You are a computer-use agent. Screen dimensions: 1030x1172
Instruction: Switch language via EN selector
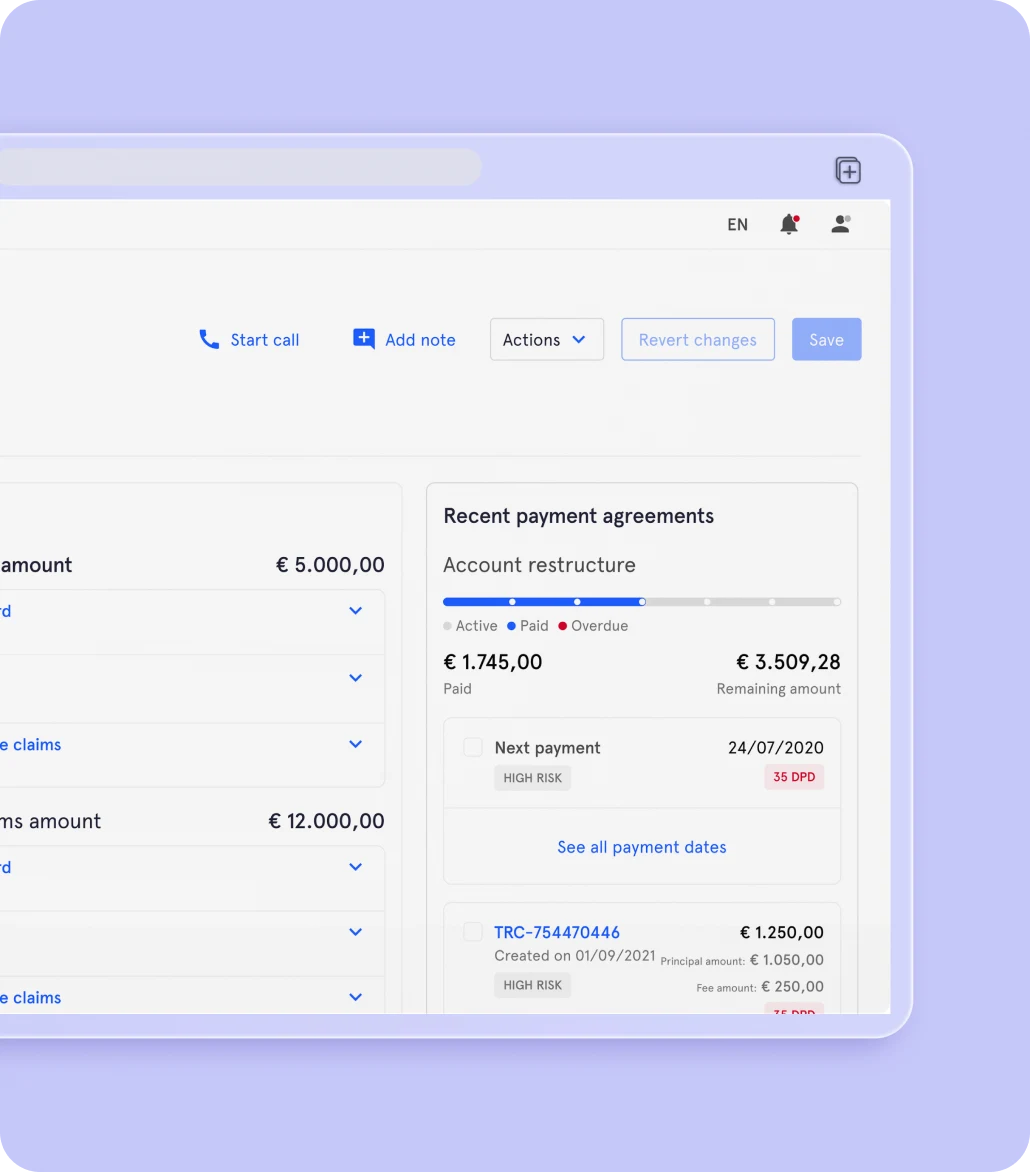737,225
